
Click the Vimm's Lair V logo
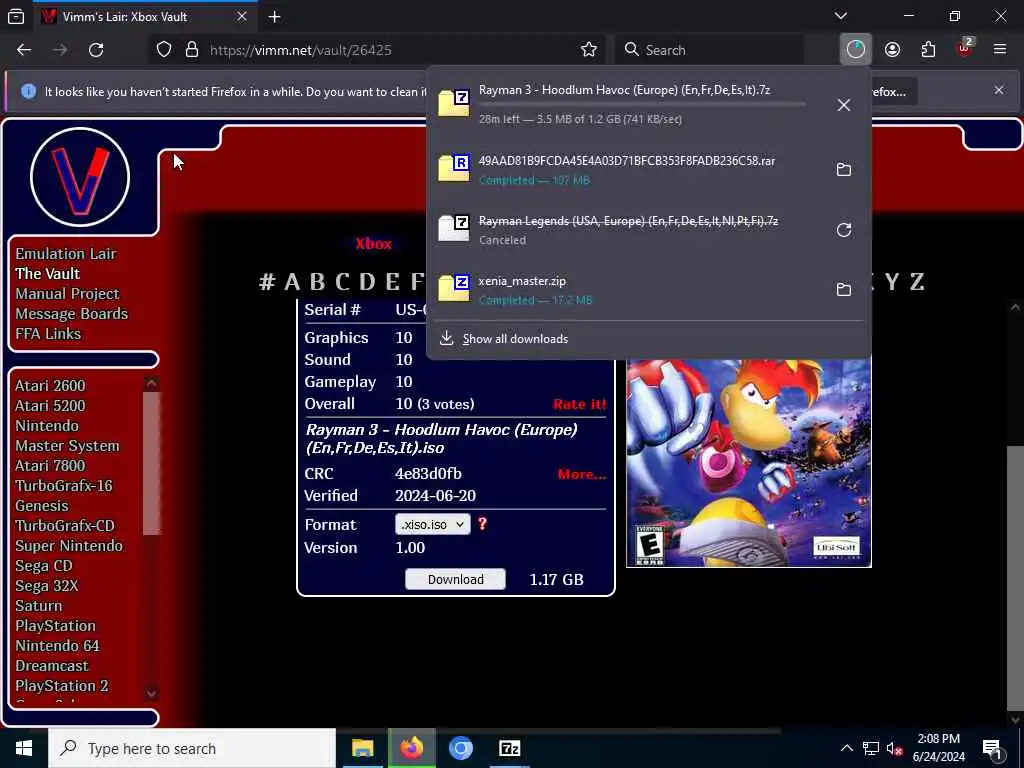coord(80,177)
